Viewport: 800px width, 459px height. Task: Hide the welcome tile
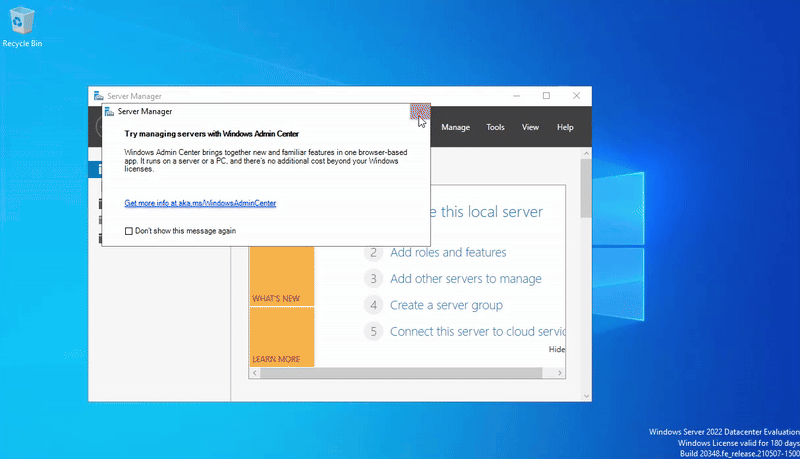click(557, 349)
